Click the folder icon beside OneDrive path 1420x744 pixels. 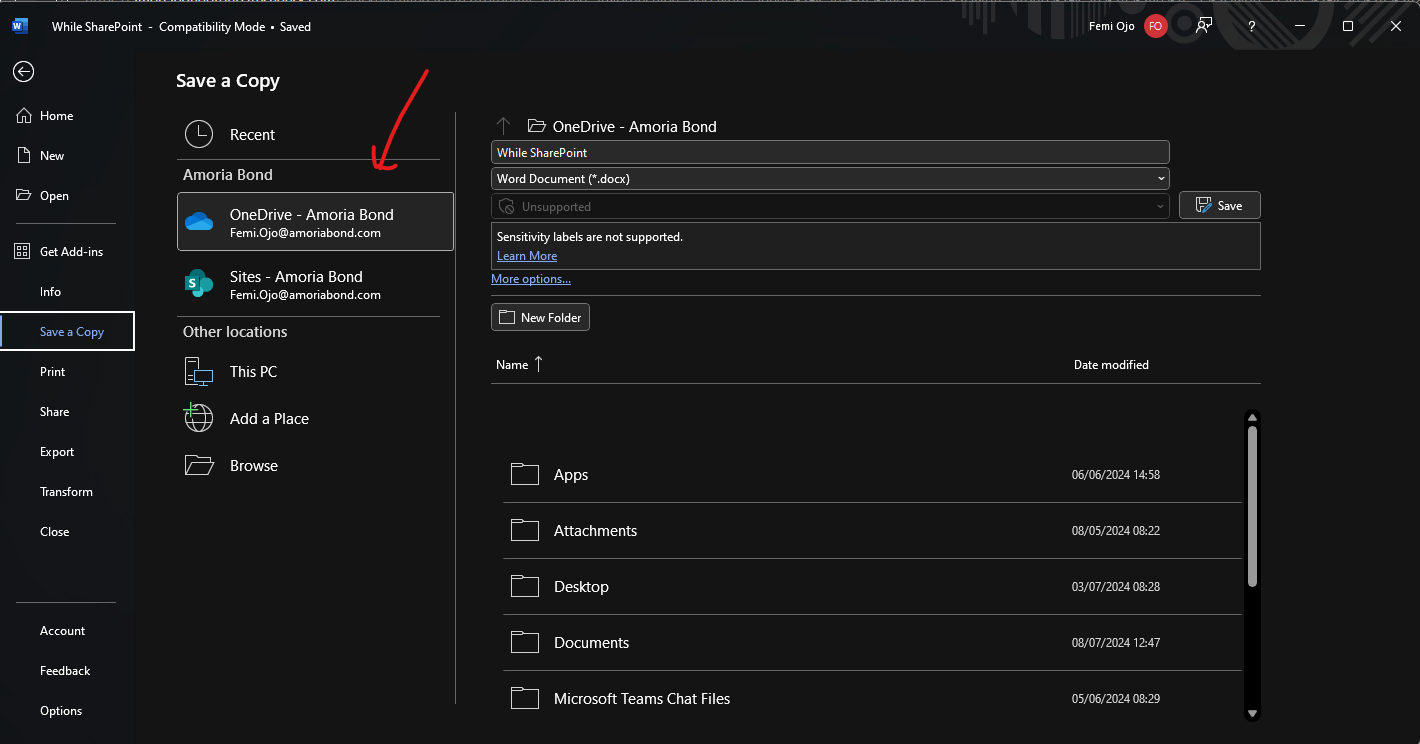(537, 126)
